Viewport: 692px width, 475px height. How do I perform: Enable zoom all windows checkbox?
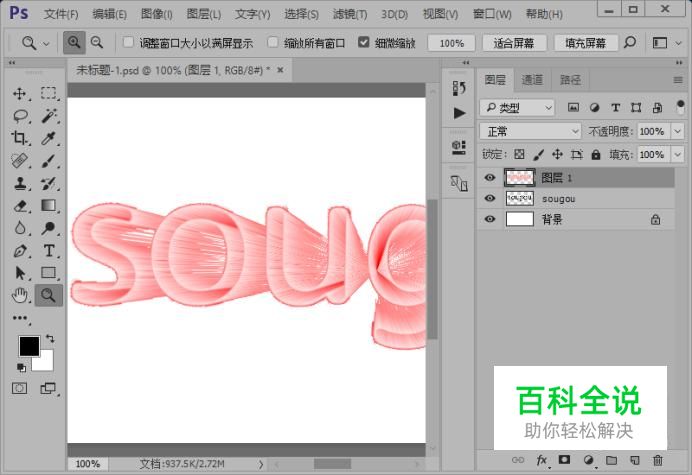coord(273,42)
